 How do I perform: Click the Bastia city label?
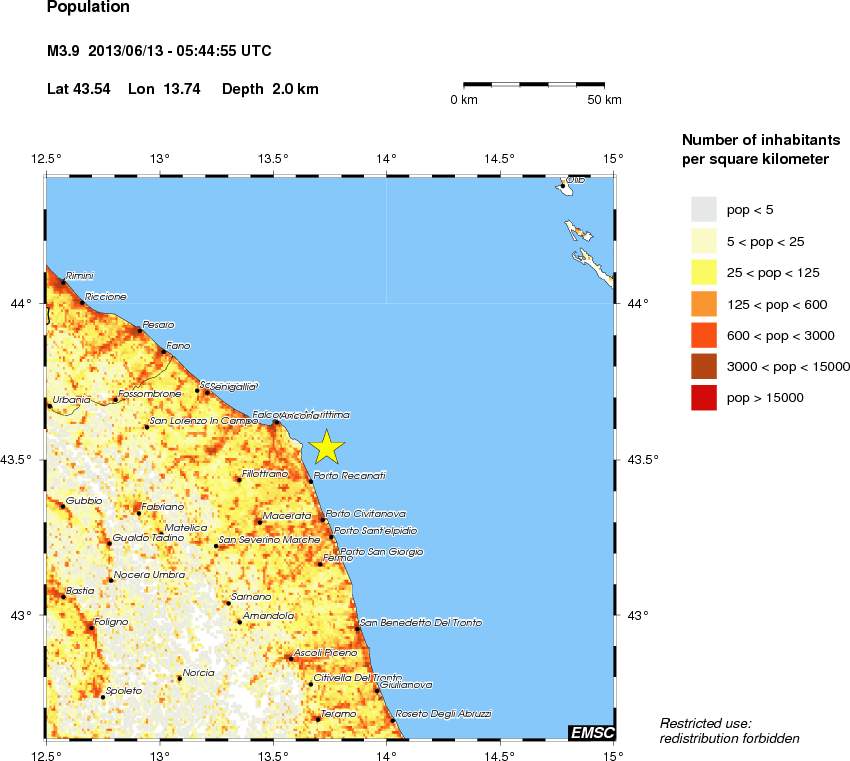point(80,591)
